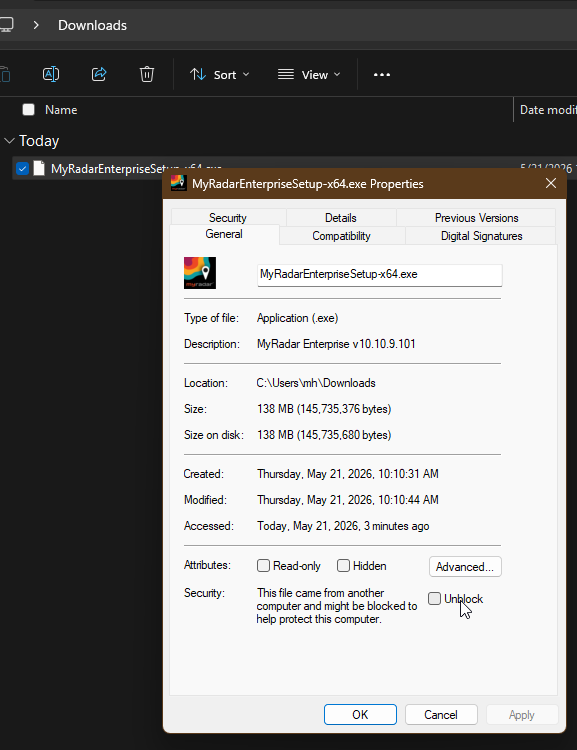Click the Advanced... attributes button
577x750 pixels.
pos(465,567)
